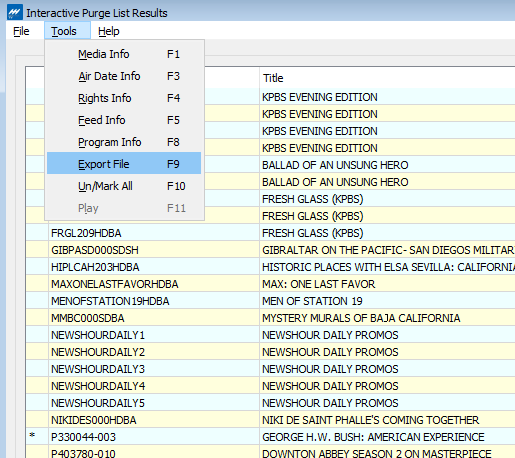Screen dimensions: 515x458
Task: Click NEWSHOUR DAILY PROMOS title for NEWSHOURDAILY1
Action: 330,335
